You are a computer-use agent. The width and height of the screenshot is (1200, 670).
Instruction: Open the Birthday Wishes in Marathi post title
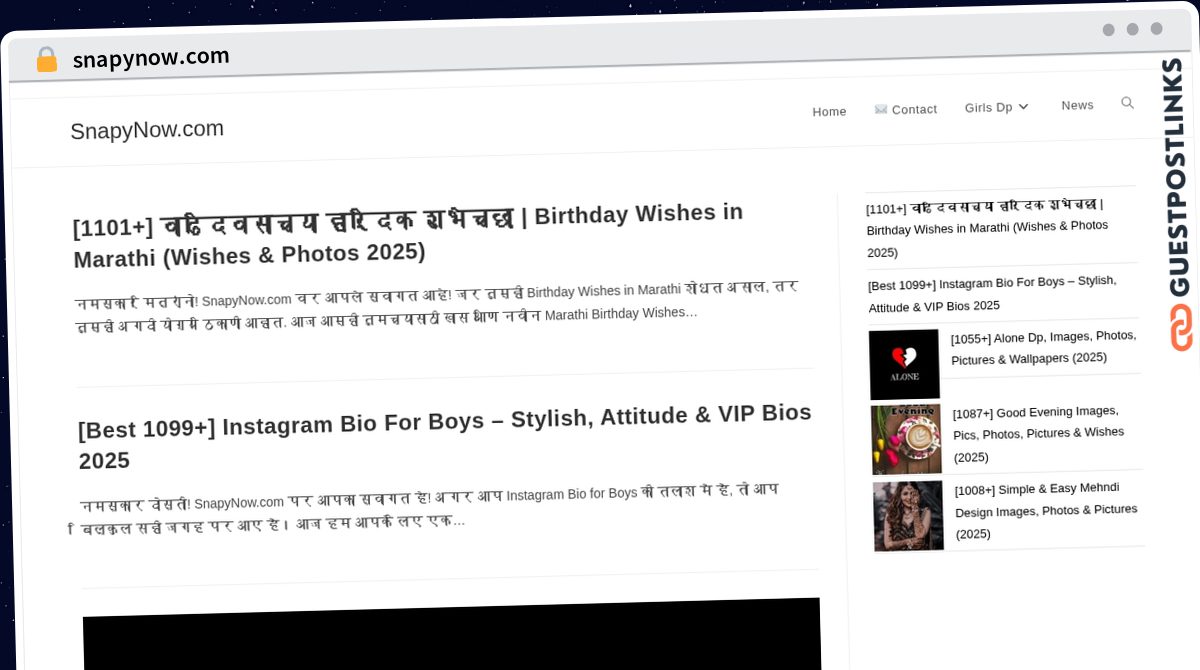[x=409, y=234]
